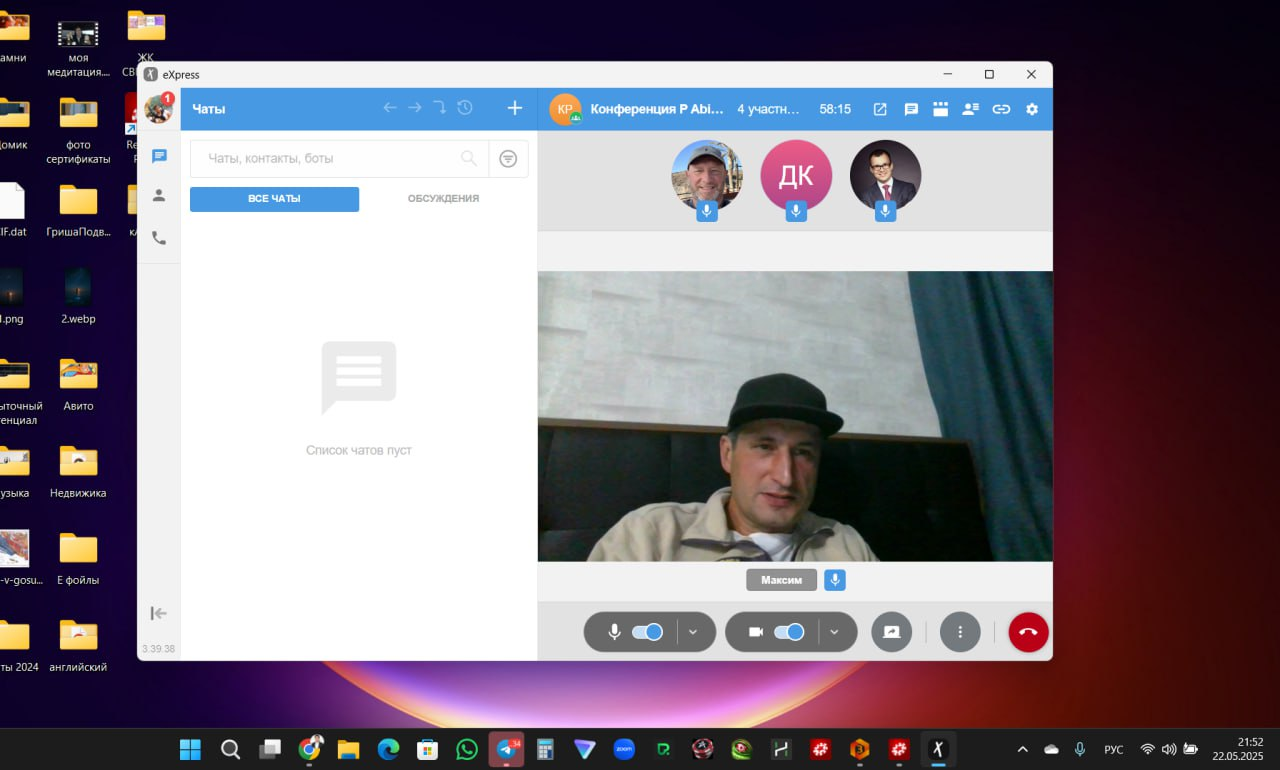The width and height of the screenshot is (1280, 770).
Task: Open the Недвижка desktop folder
Action: 78,470
